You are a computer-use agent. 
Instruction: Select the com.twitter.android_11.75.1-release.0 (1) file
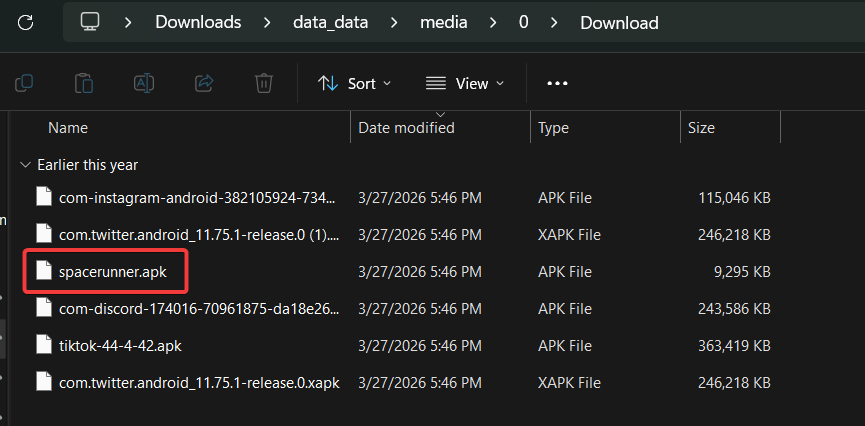point(199,235)
